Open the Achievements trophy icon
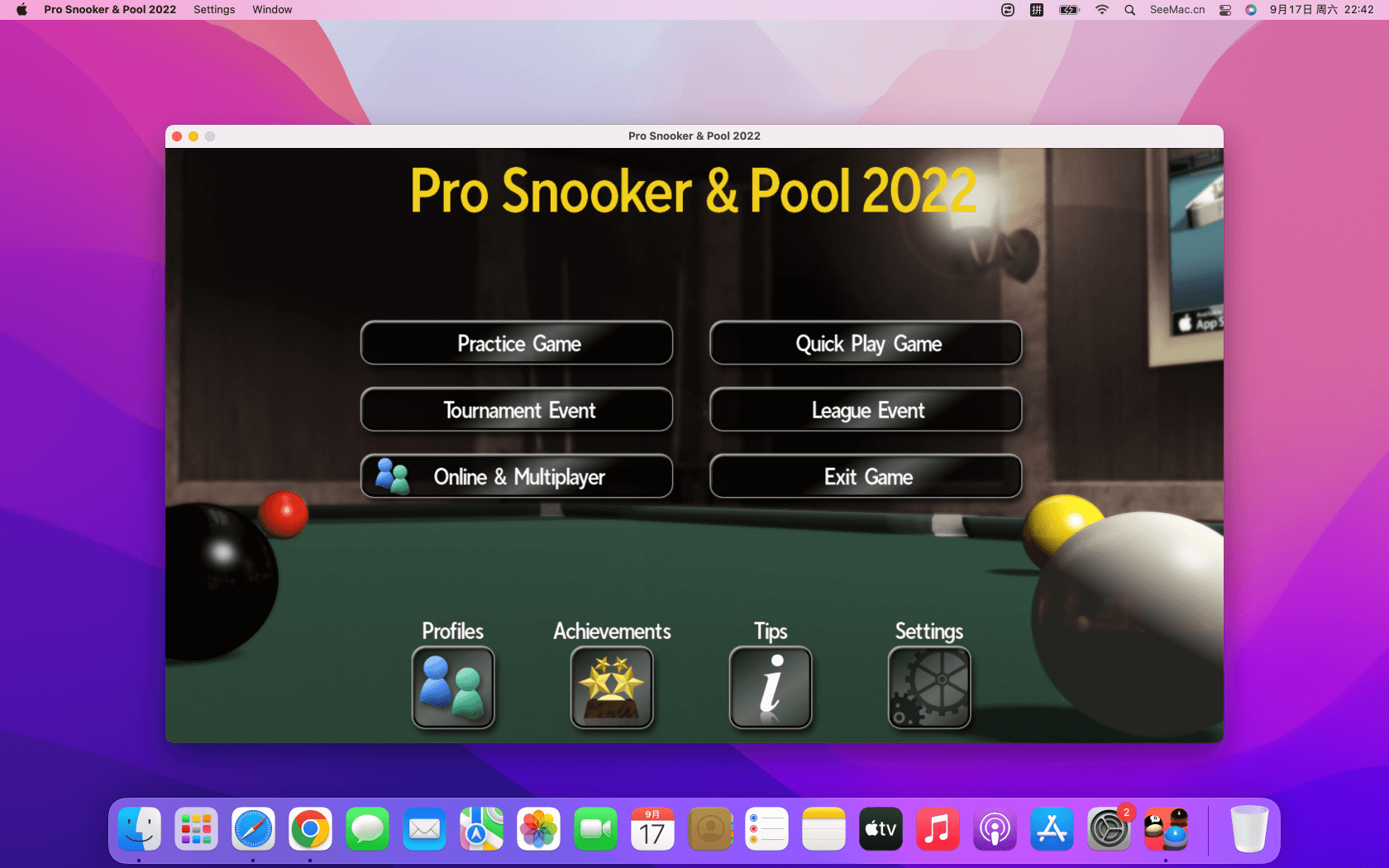Image resolution: width=1389 pixels, height=868 pixels. (612, 688)
